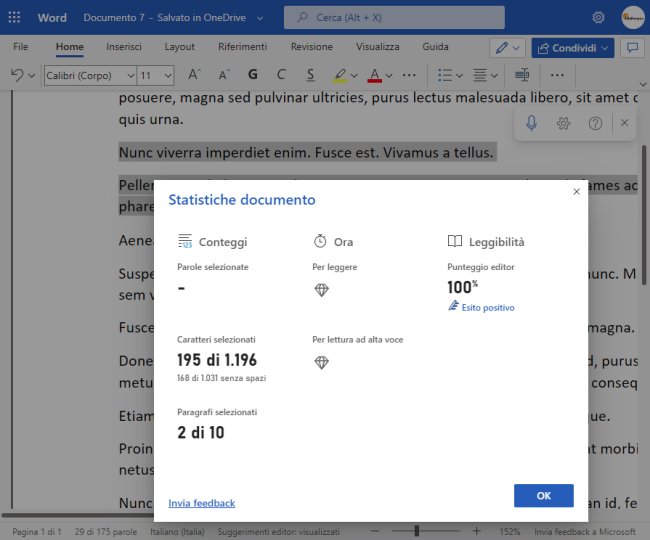This screenshot has height=540, width=650.
Task: Click the vertical document scrollbar
Action: [644, 215]
